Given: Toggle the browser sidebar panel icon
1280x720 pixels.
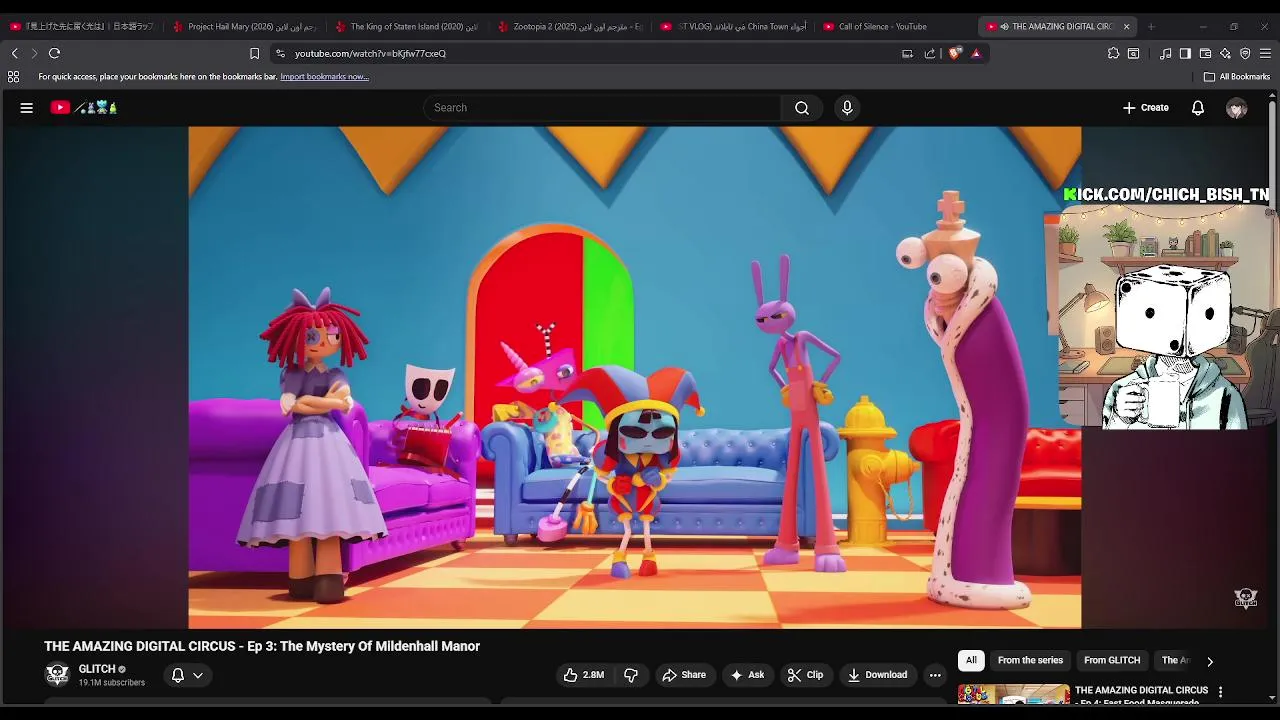Looking at the screenshot, I should (x=1185, y=53).
